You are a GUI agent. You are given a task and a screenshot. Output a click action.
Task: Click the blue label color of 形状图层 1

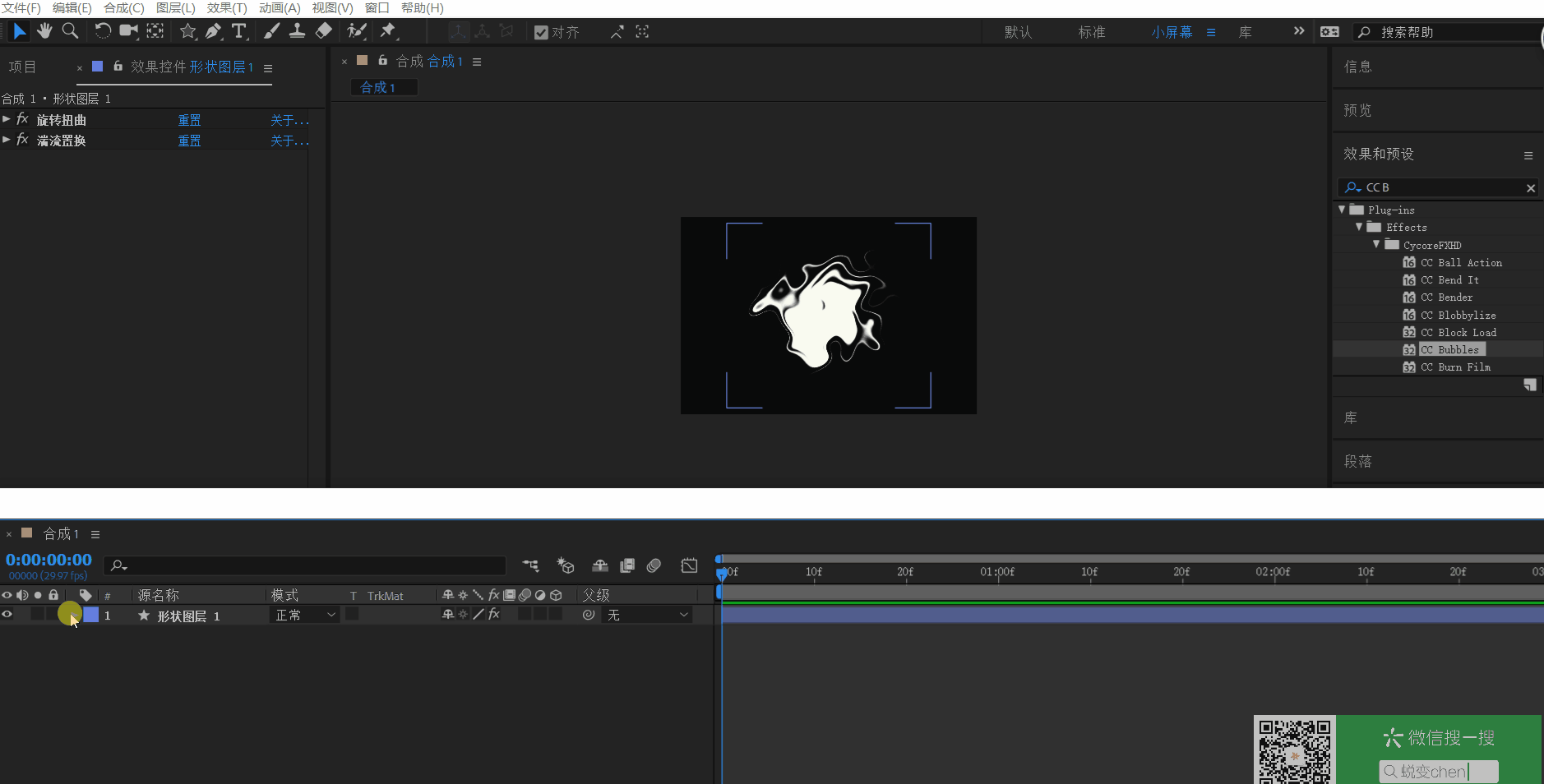pyautogui.click(x=91, y=615)
